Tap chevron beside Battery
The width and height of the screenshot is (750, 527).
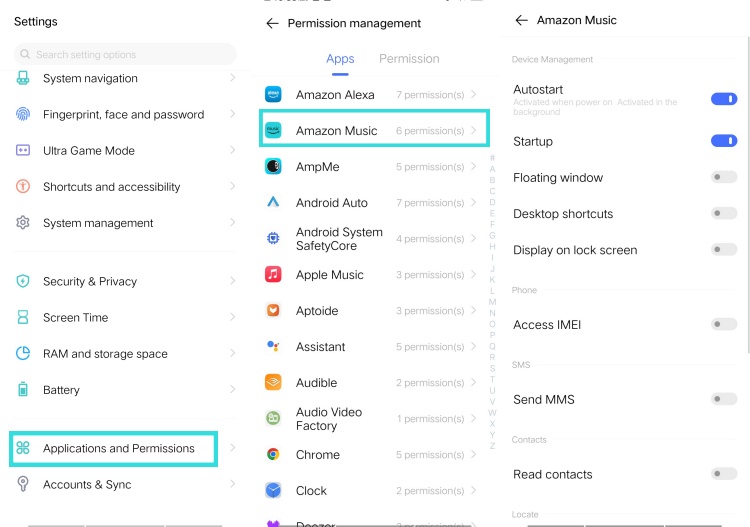pyautogui.click(x=232, y=389)
